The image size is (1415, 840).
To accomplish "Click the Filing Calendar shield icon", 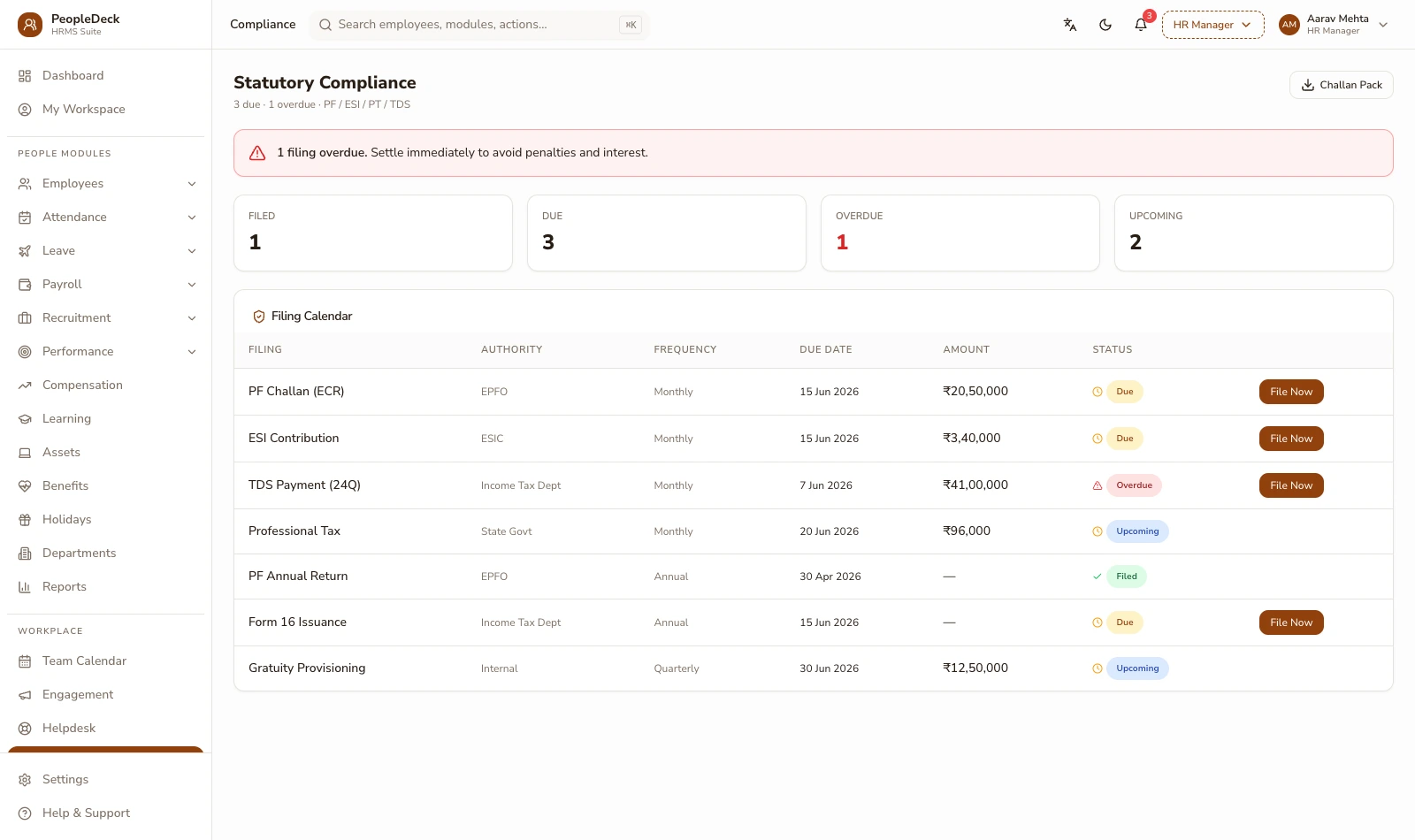I will tap(259, 317).
